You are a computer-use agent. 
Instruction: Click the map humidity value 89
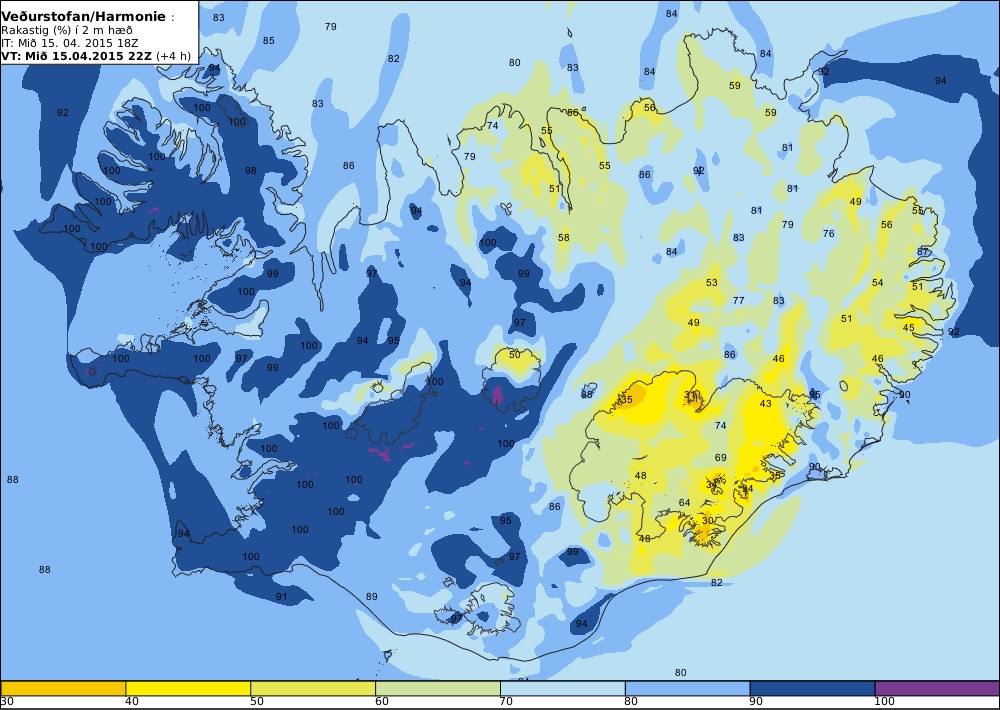(x=372, y=596)
